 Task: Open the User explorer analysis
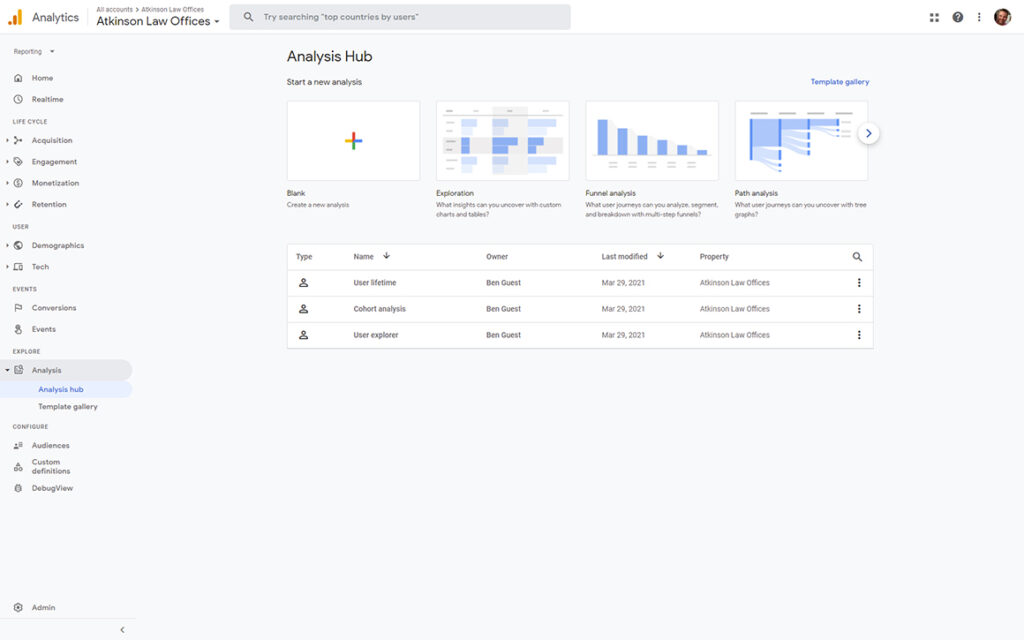[x=376, y=335]
